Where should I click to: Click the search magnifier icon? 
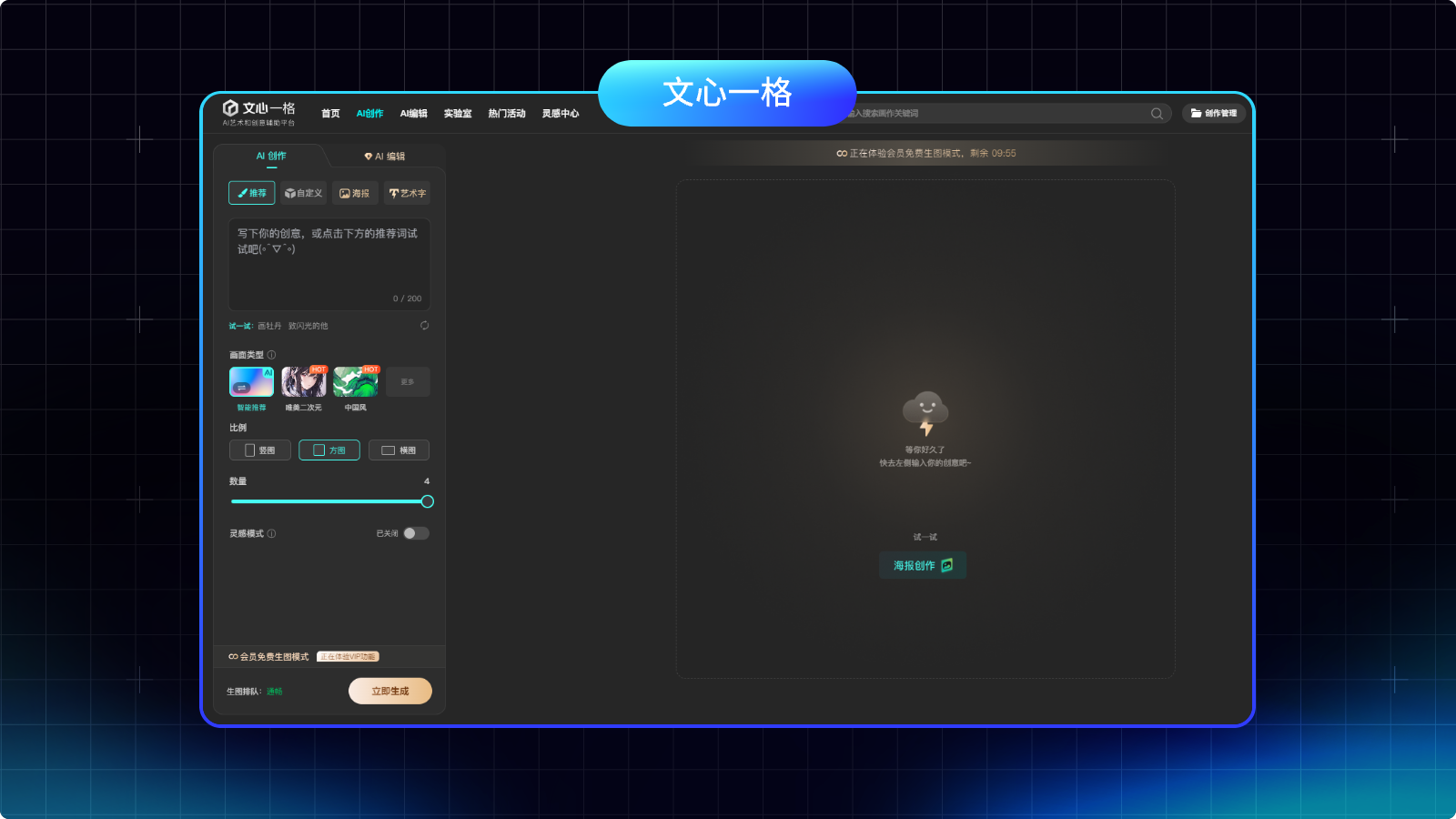pos(1157,114)
